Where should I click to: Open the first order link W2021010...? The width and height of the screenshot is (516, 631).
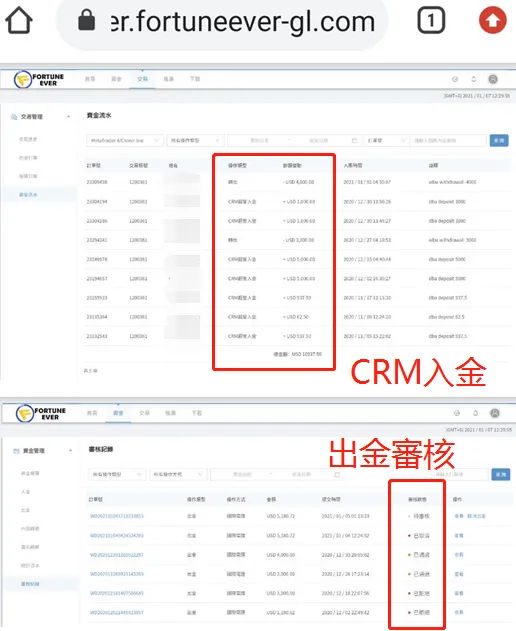click(x=117, y=516)
